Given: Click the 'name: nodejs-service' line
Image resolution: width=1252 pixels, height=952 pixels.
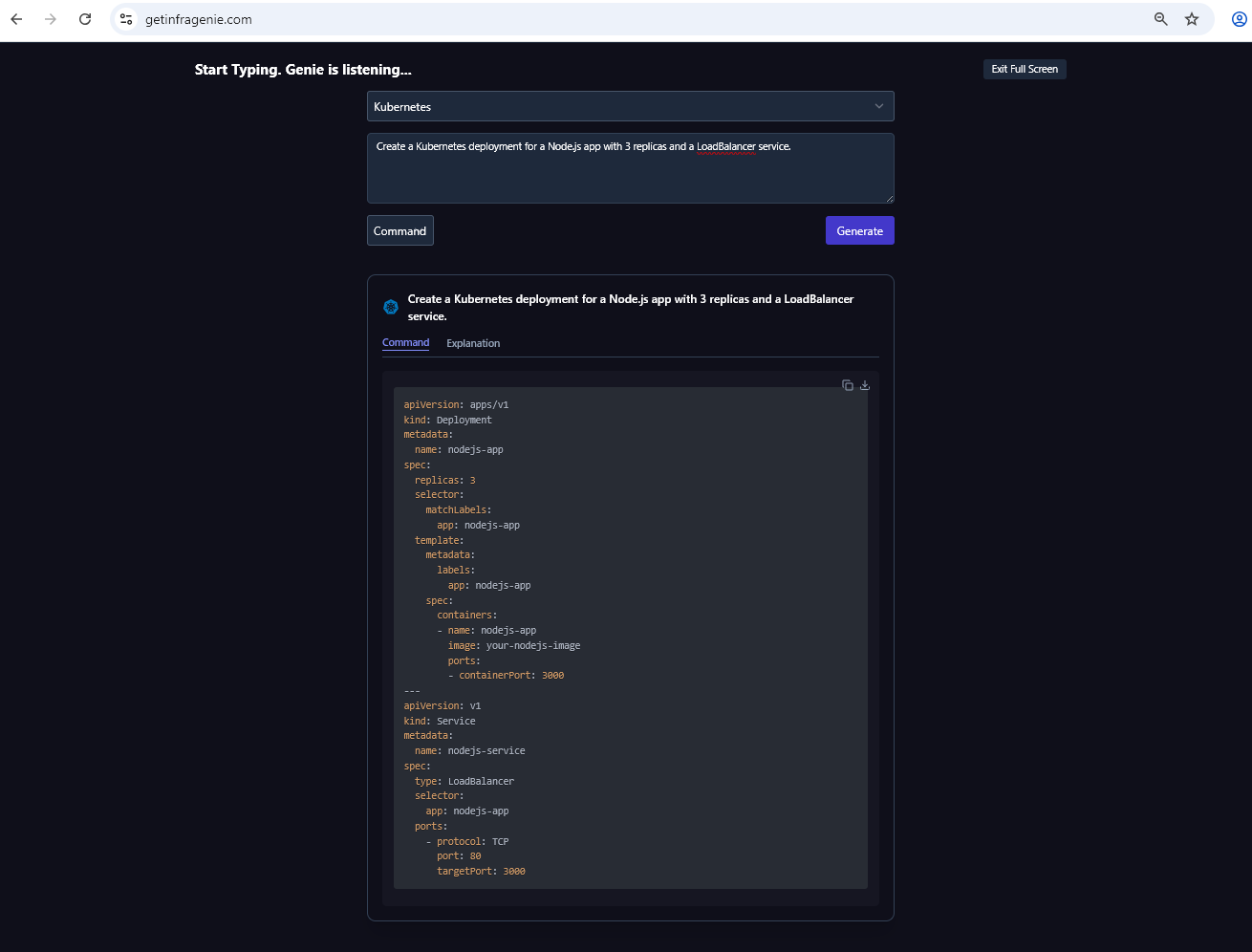Looking at the screenshot, I should pyautogui.click(x=470, y=750).
